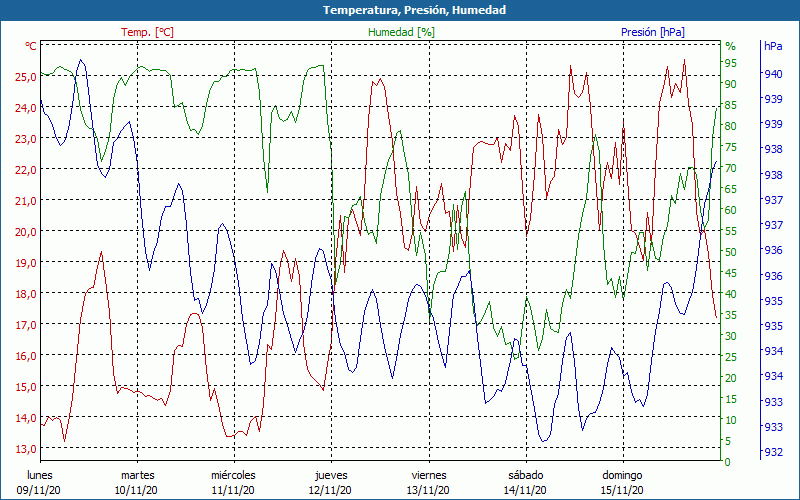Click temperature axis value "16,0"
The image size is (800, 500).
pyautogui.click(x=26, y=356)
